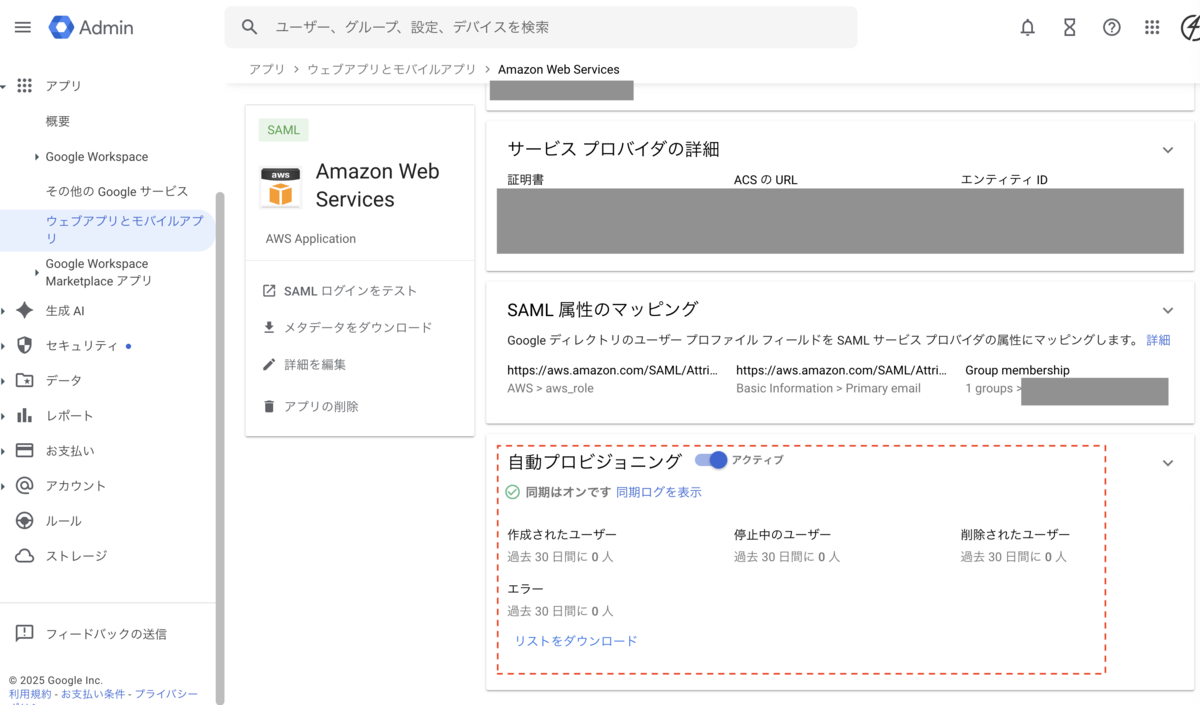This screenshot has width=1200, height=705.
Task: Expand the Google Workspace tree arrow
Action: (x=37, y=157)
